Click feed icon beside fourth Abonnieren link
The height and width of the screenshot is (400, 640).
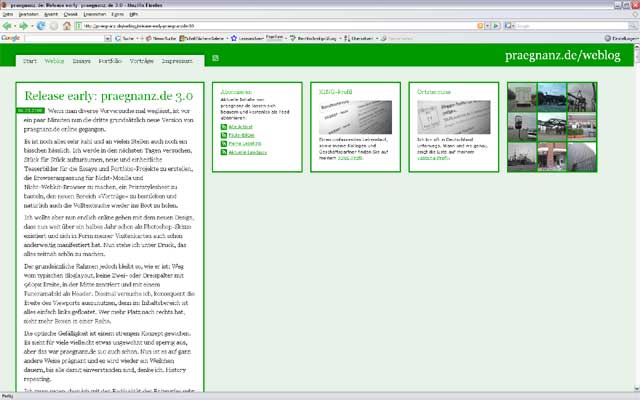(x=224, y=152)
